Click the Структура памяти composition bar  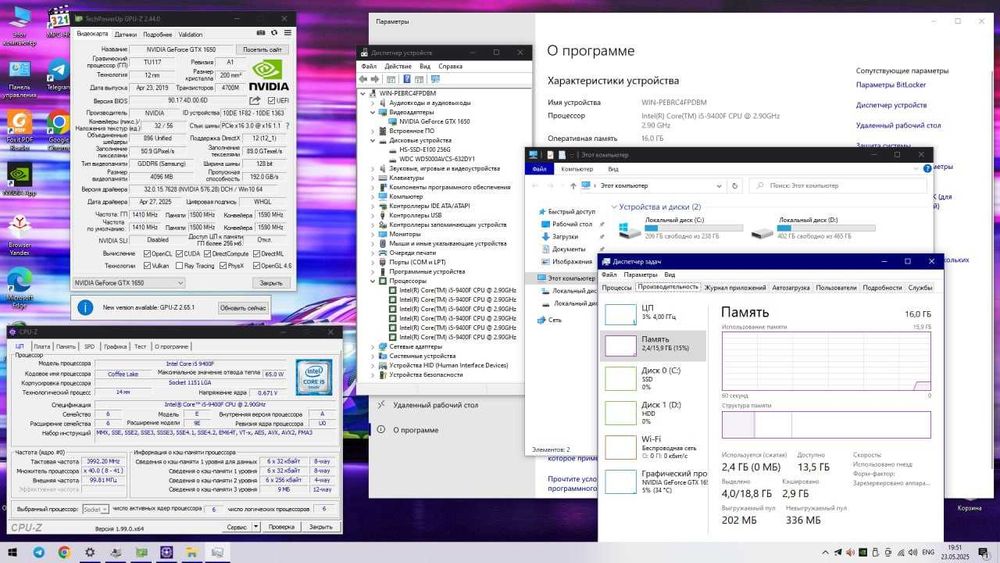826,425
